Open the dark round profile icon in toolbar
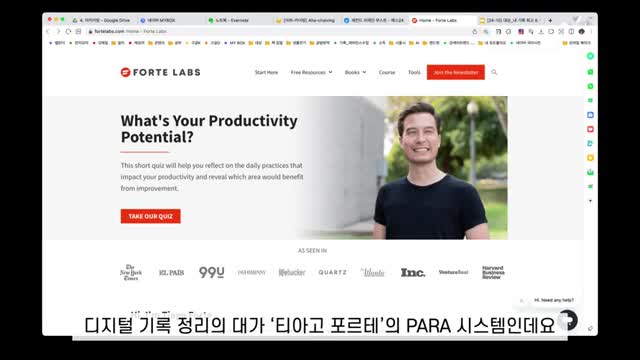 tap(581, 31)
